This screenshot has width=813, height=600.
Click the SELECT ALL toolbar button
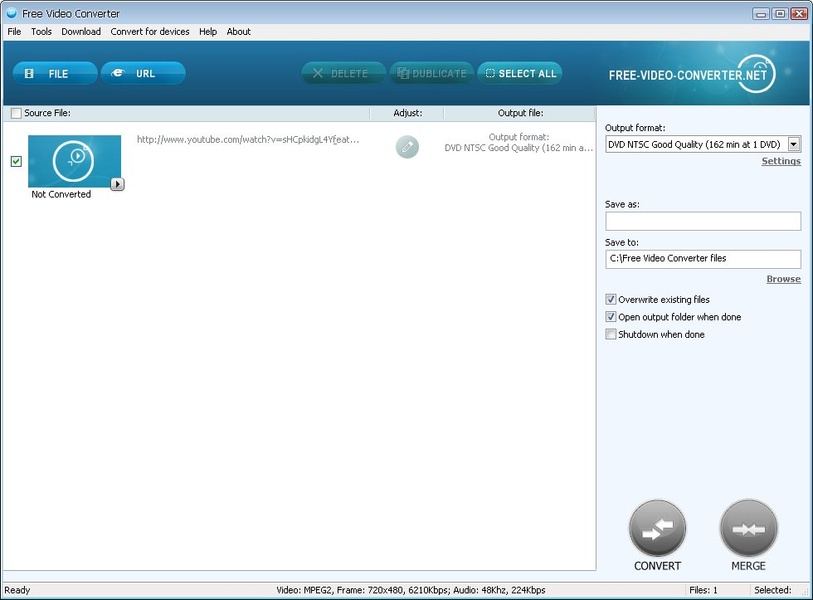[520, 73]
